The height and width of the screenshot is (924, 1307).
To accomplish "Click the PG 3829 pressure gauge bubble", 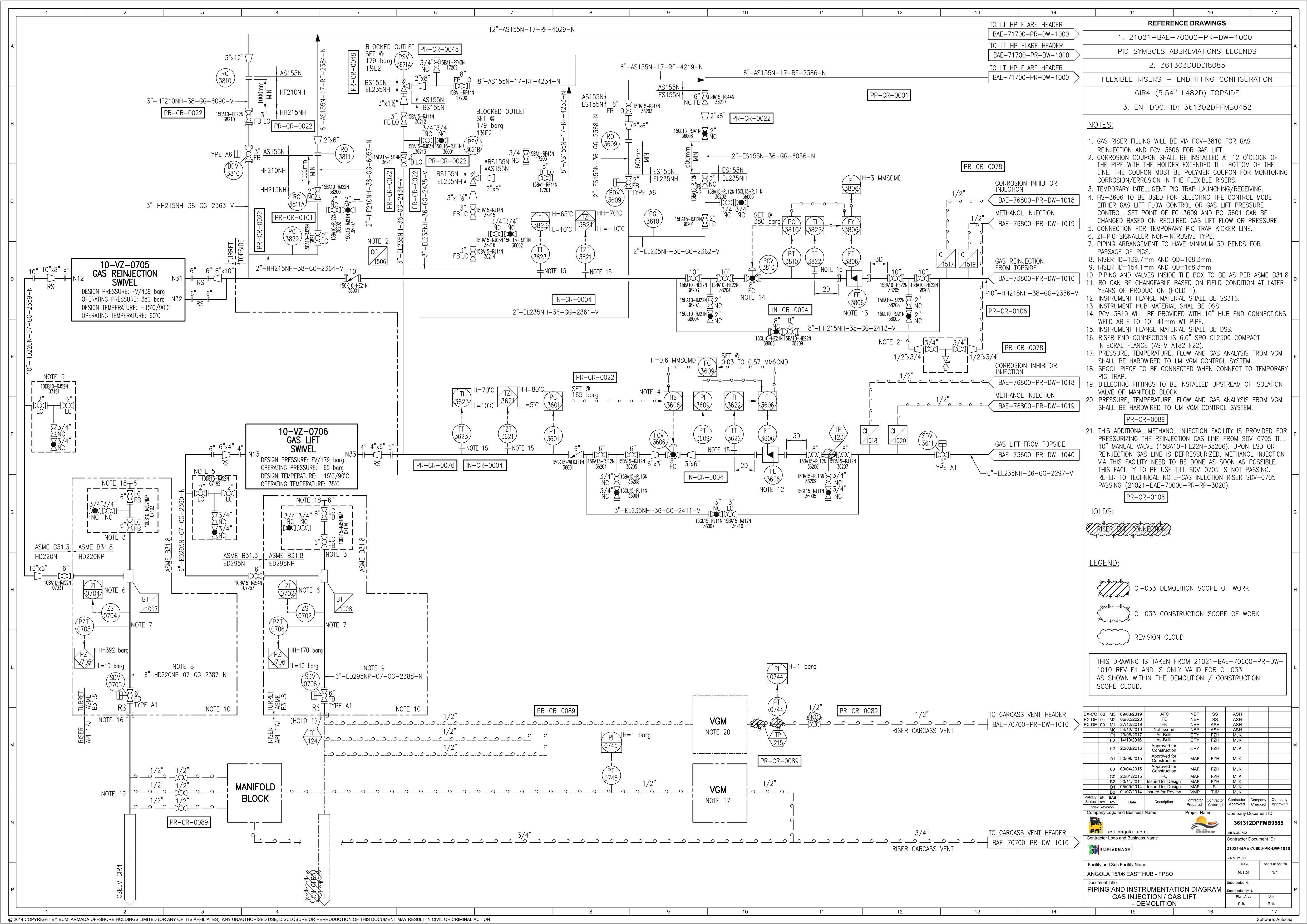I will (x=292, y=235).
